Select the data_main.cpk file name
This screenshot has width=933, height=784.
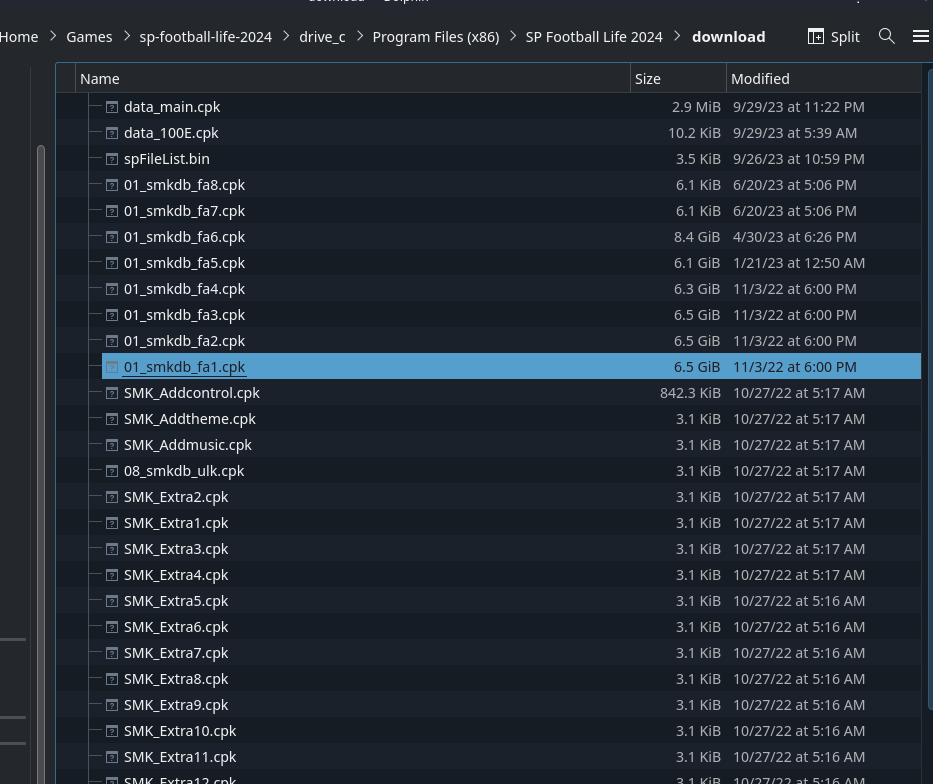tap(172, 107)
